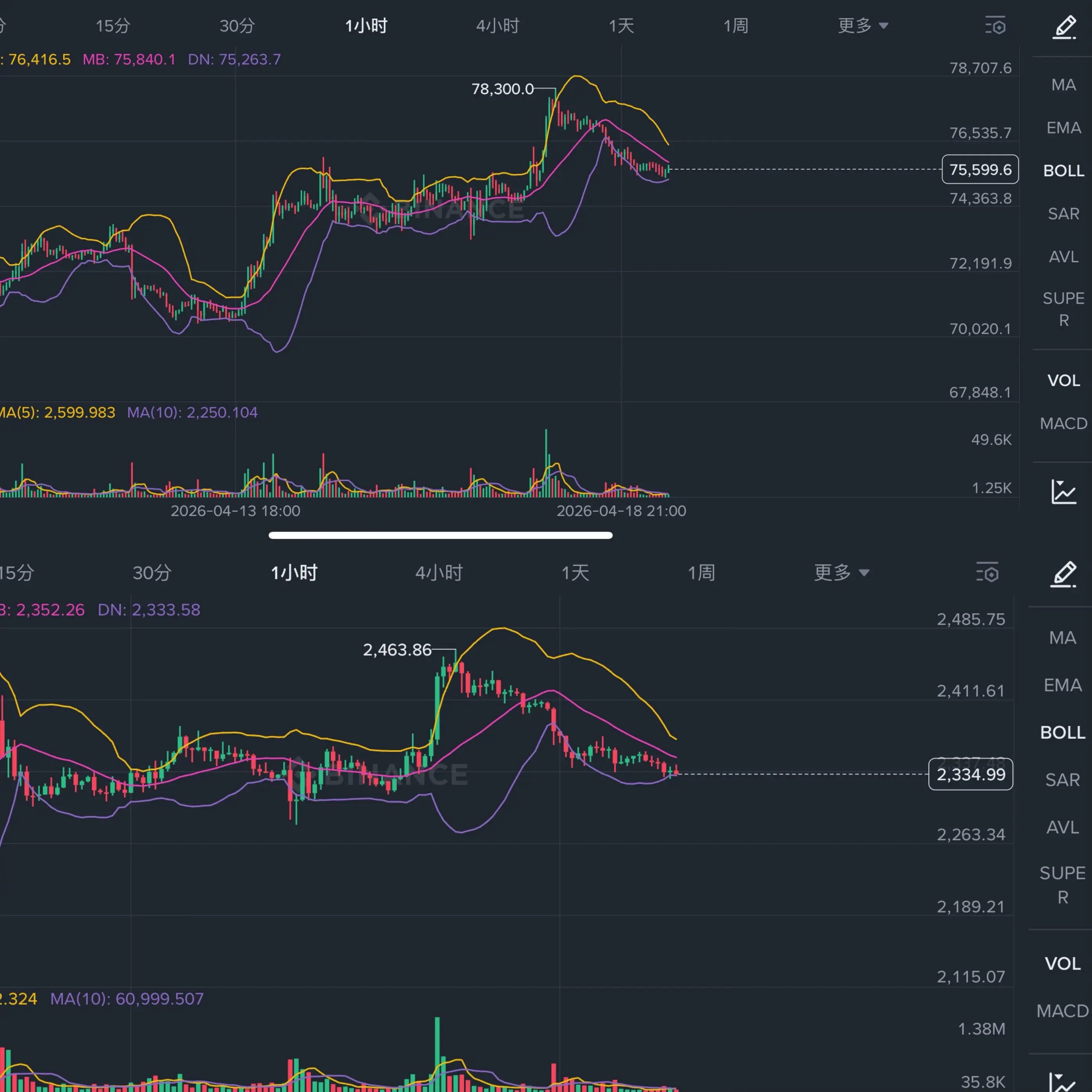Enable MA indicator on top chart

[1063, 85]
